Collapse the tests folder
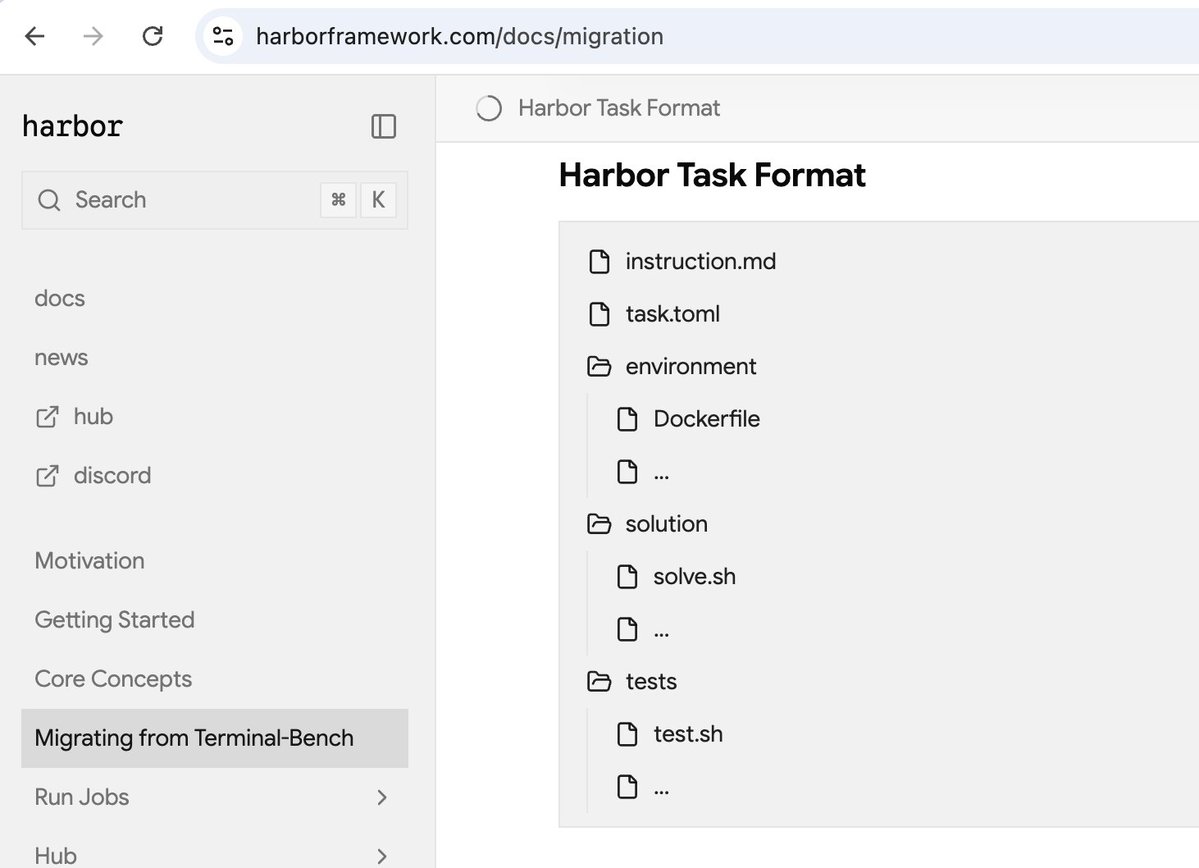The image size is (1199, 868). (651, 681)
